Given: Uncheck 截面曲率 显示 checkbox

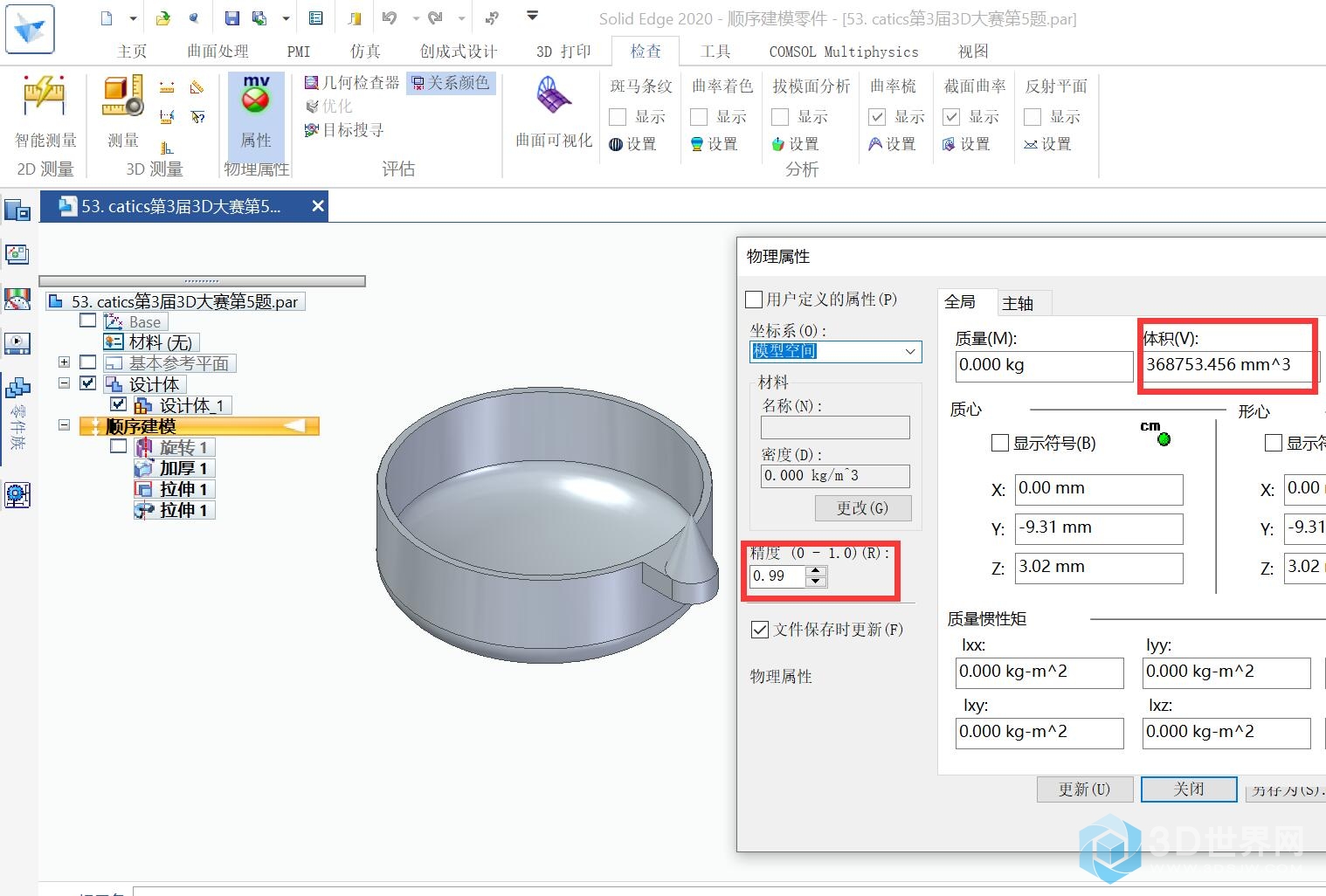Looking at the screenshot, I should tap(951, 117).
